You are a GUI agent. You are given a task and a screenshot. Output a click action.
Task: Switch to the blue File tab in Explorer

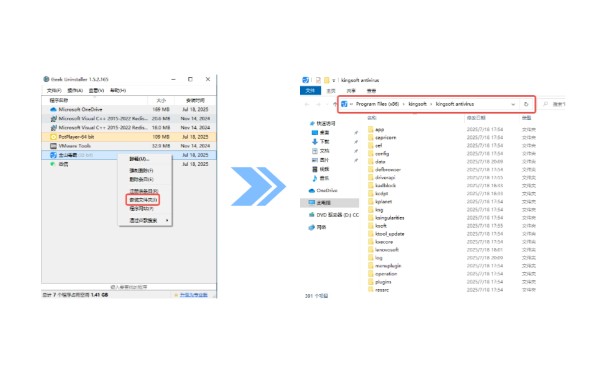tap(310, 91)
